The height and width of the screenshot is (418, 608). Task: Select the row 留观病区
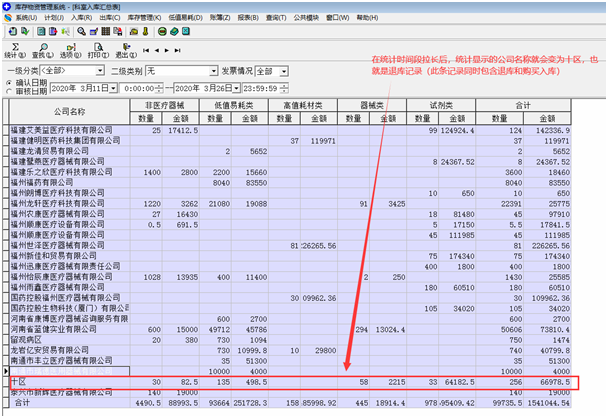pos(290,340)
